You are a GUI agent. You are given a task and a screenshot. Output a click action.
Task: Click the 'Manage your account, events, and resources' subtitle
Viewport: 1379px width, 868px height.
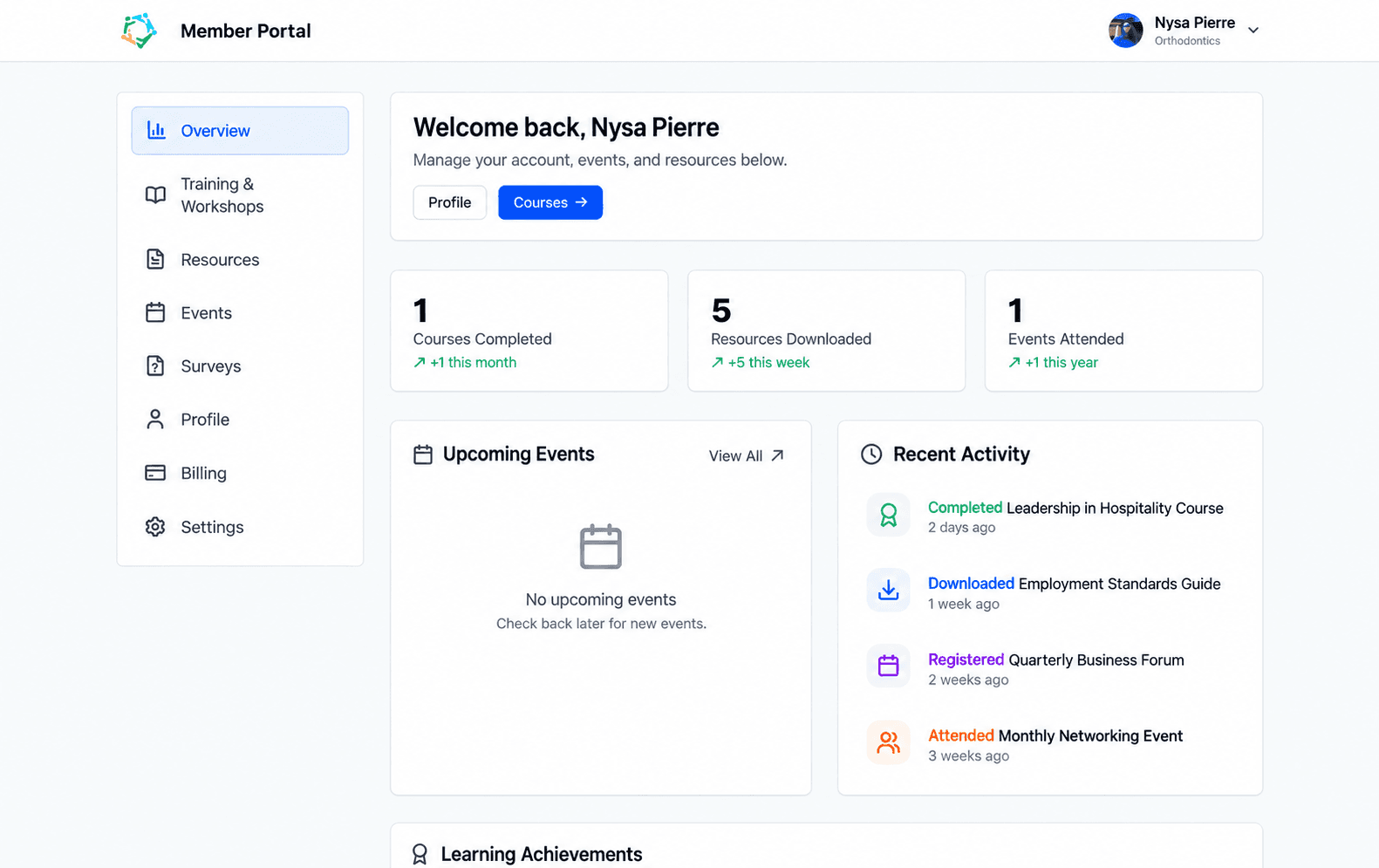[600, 160]
